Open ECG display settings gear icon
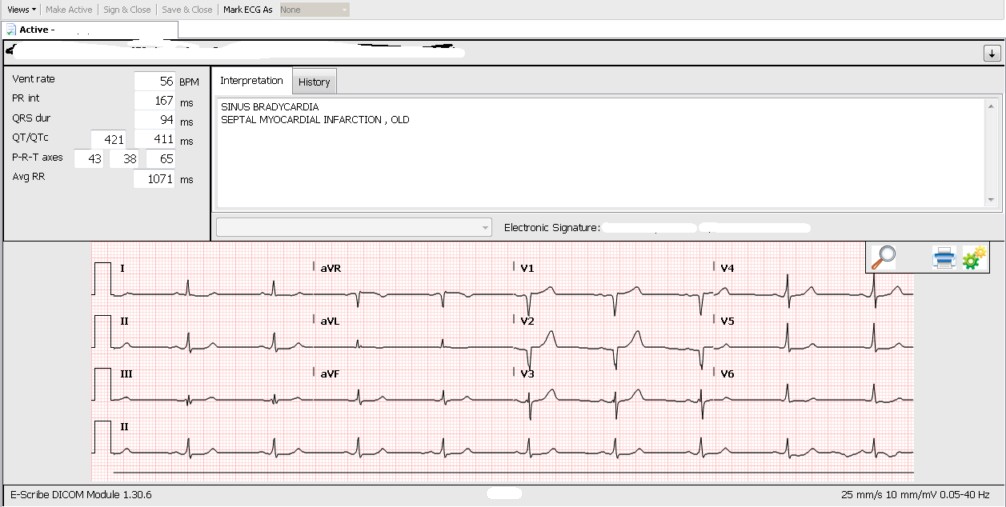 click(974, 259)
